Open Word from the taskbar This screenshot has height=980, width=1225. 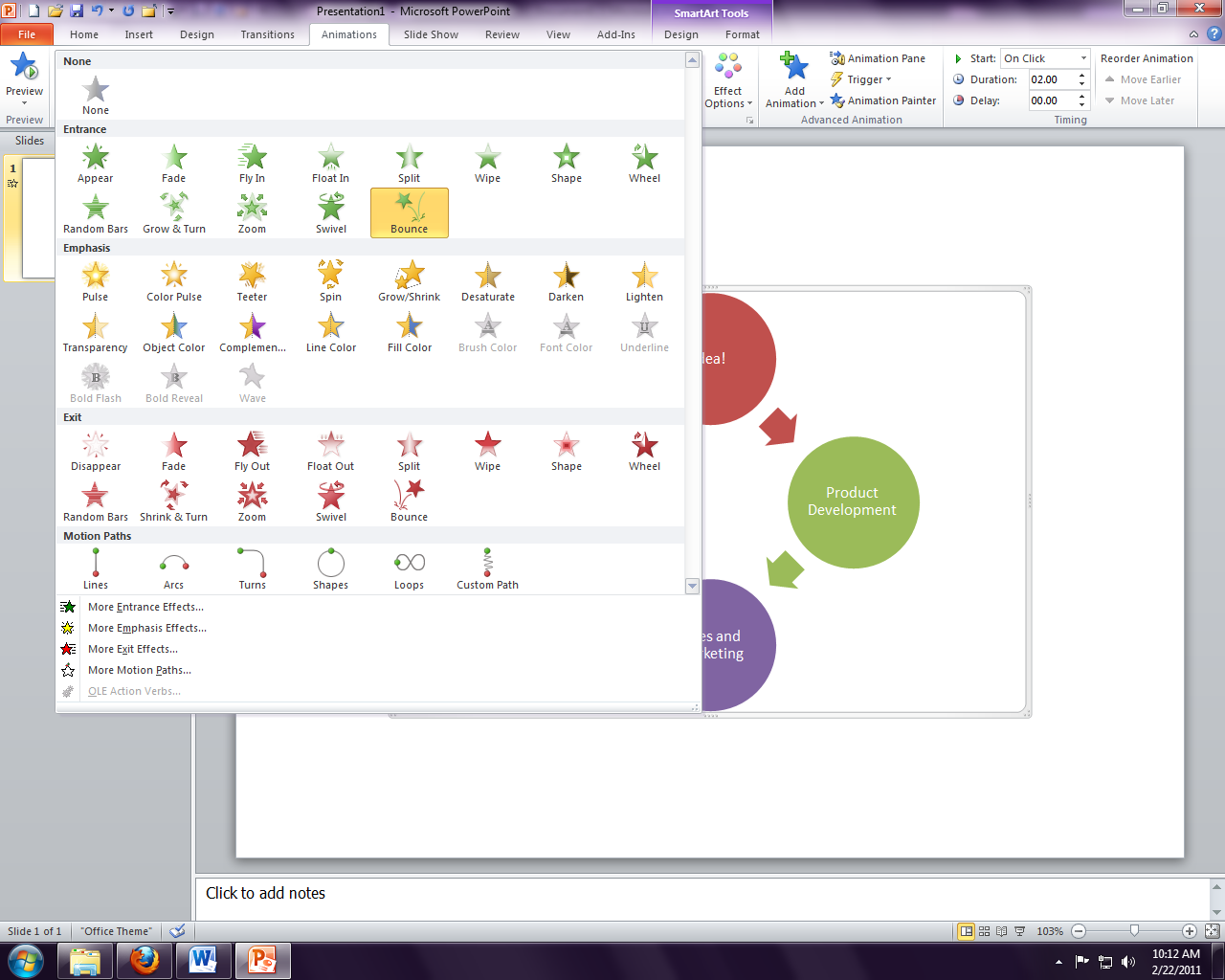click(203, 960)
